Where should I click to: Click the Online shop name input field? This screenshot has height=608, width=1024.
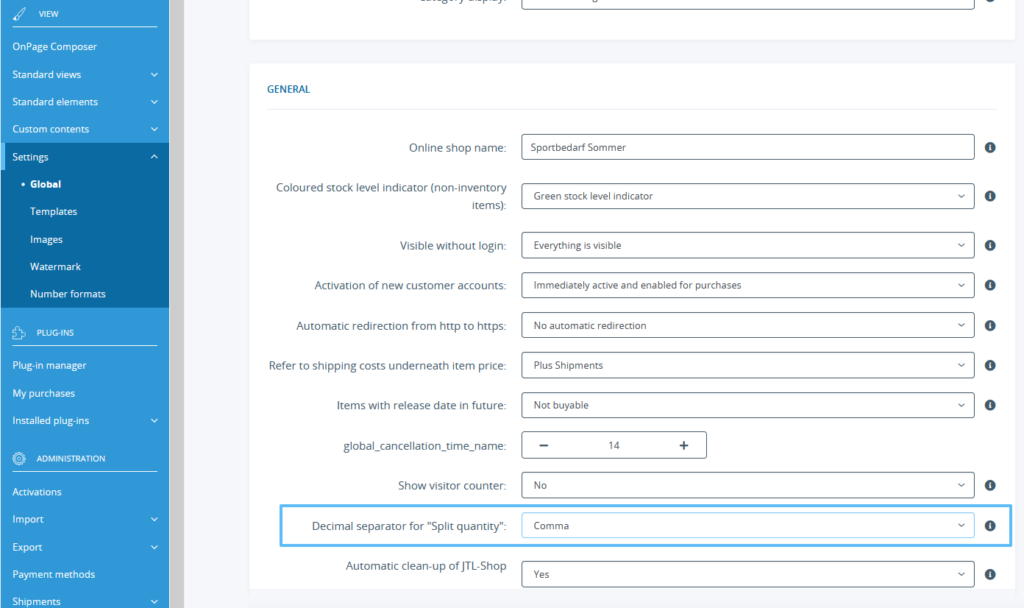pyautogui.click(x=747, y=146)
